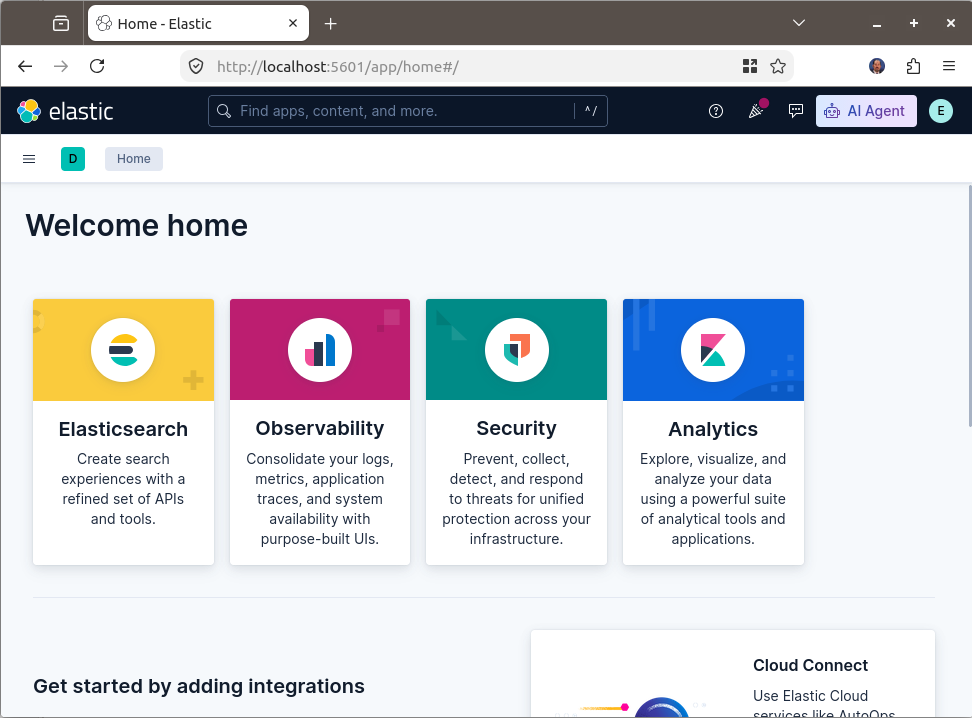Open the browser extensions puzzle icon
The image size is (972, 718).
click(x=913, y=66)
